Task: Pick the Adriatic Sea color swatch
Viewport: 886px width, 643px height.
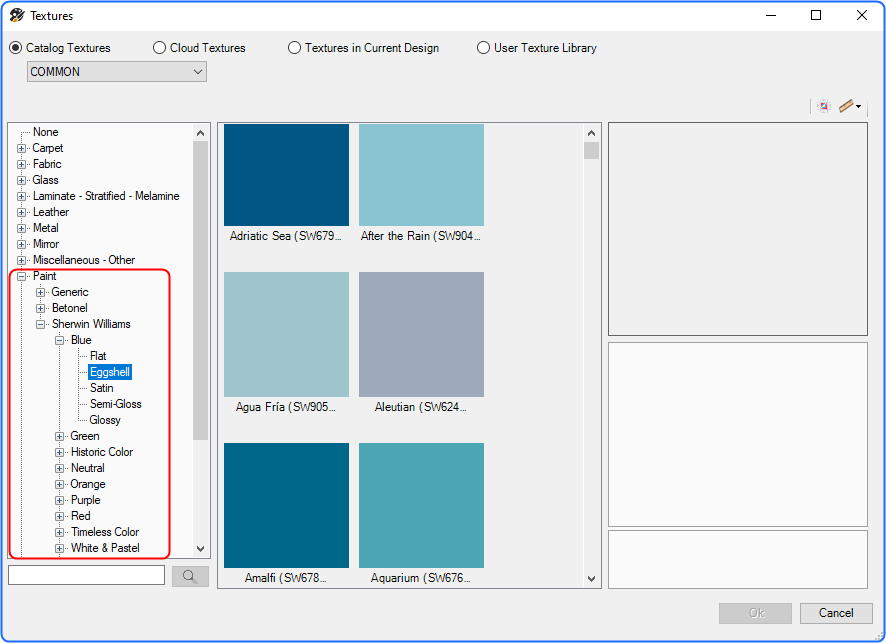Action: (x=286, y=175)
